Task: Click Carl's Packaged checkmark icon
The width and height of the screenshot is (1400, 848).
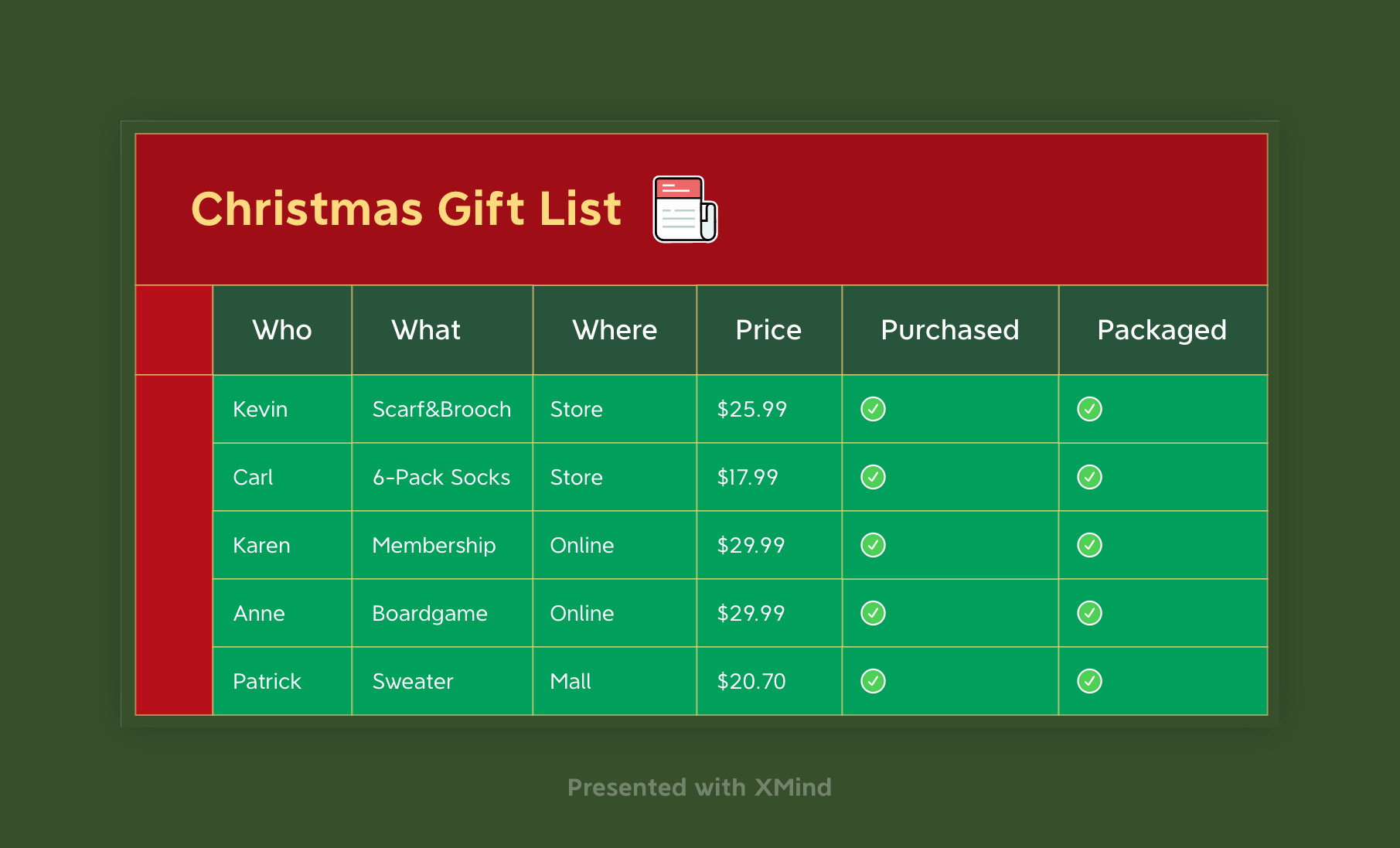Action: [x=1089, y=477]
